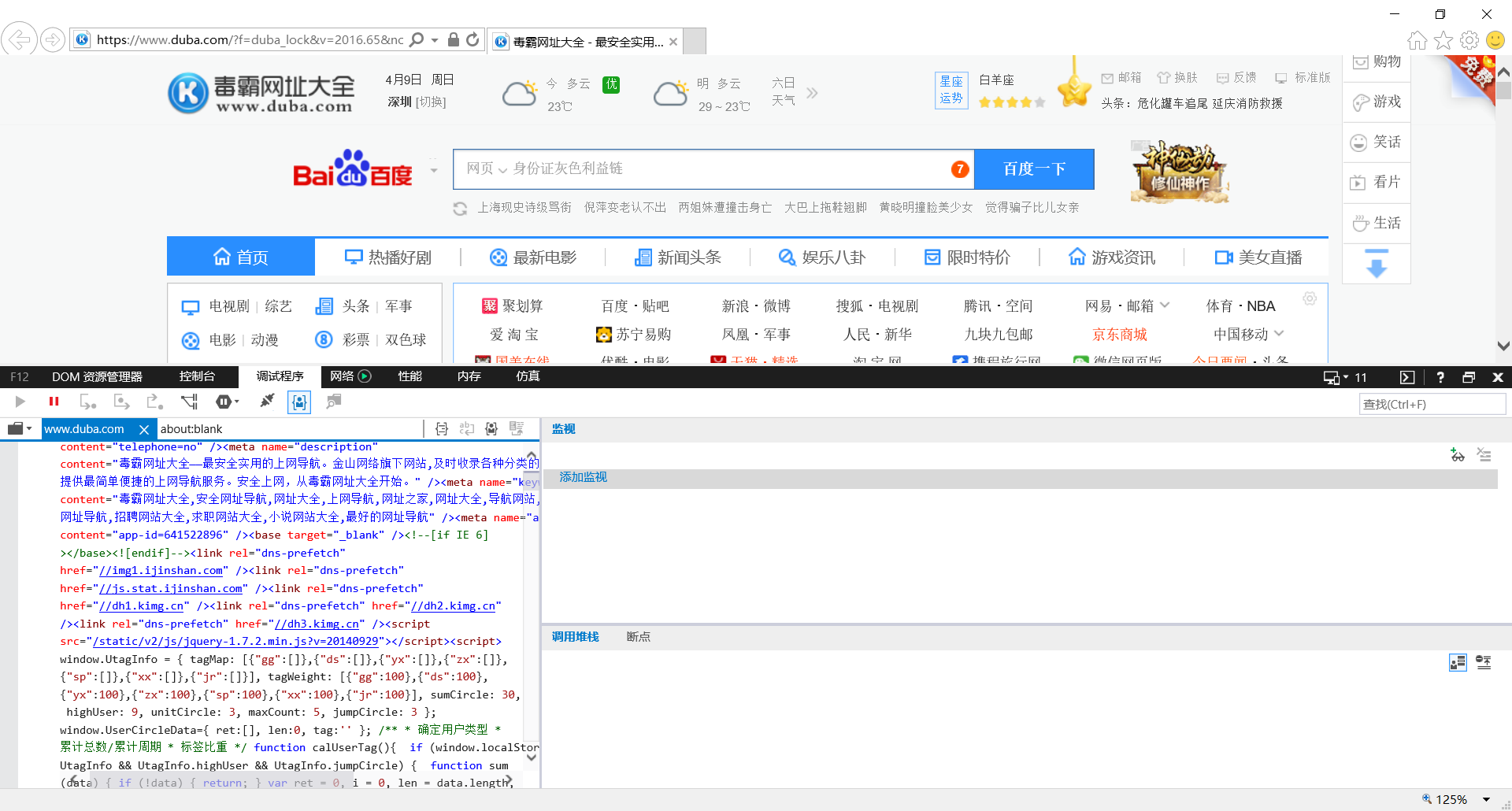
Task: Click the compare source lines icon
Action: coord(517,428)
